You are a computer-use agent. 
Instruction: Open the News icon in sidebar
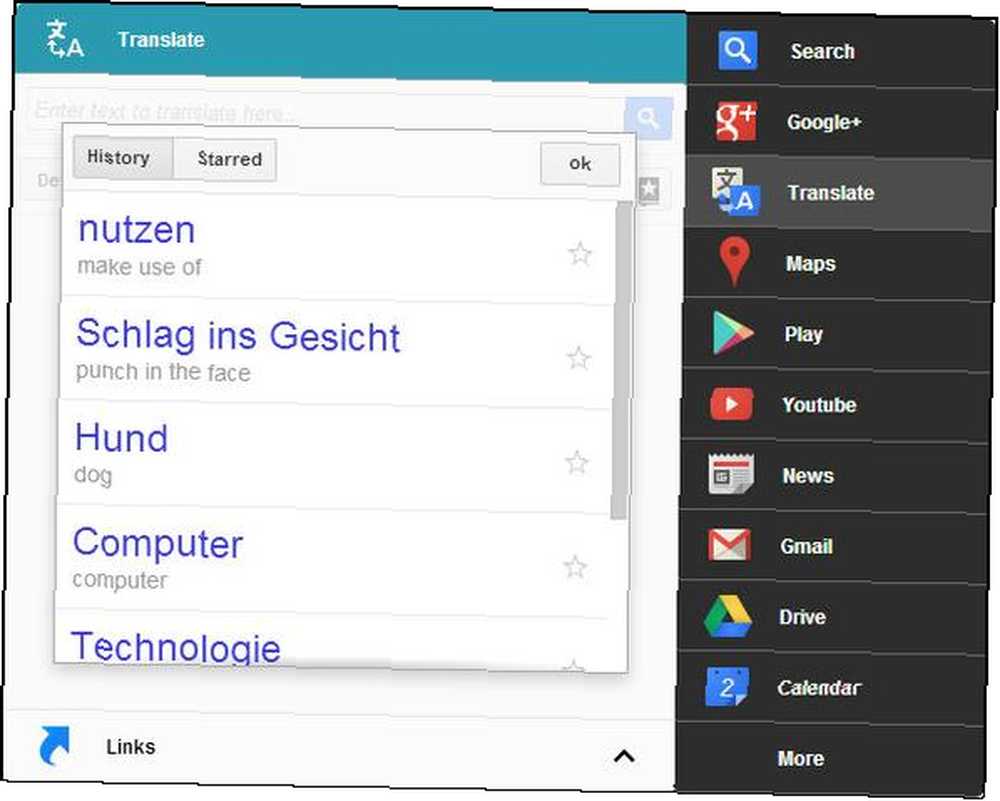click(x=731, y=474)
